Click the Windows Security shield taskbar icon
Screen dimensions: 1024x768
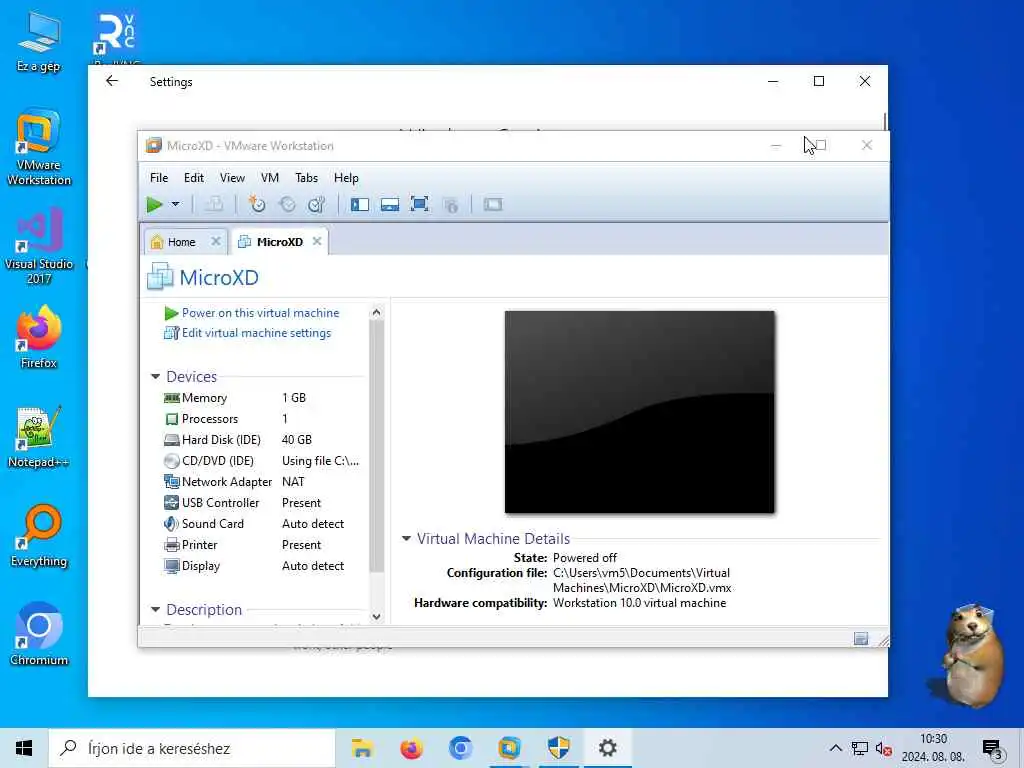coord(558,748)
